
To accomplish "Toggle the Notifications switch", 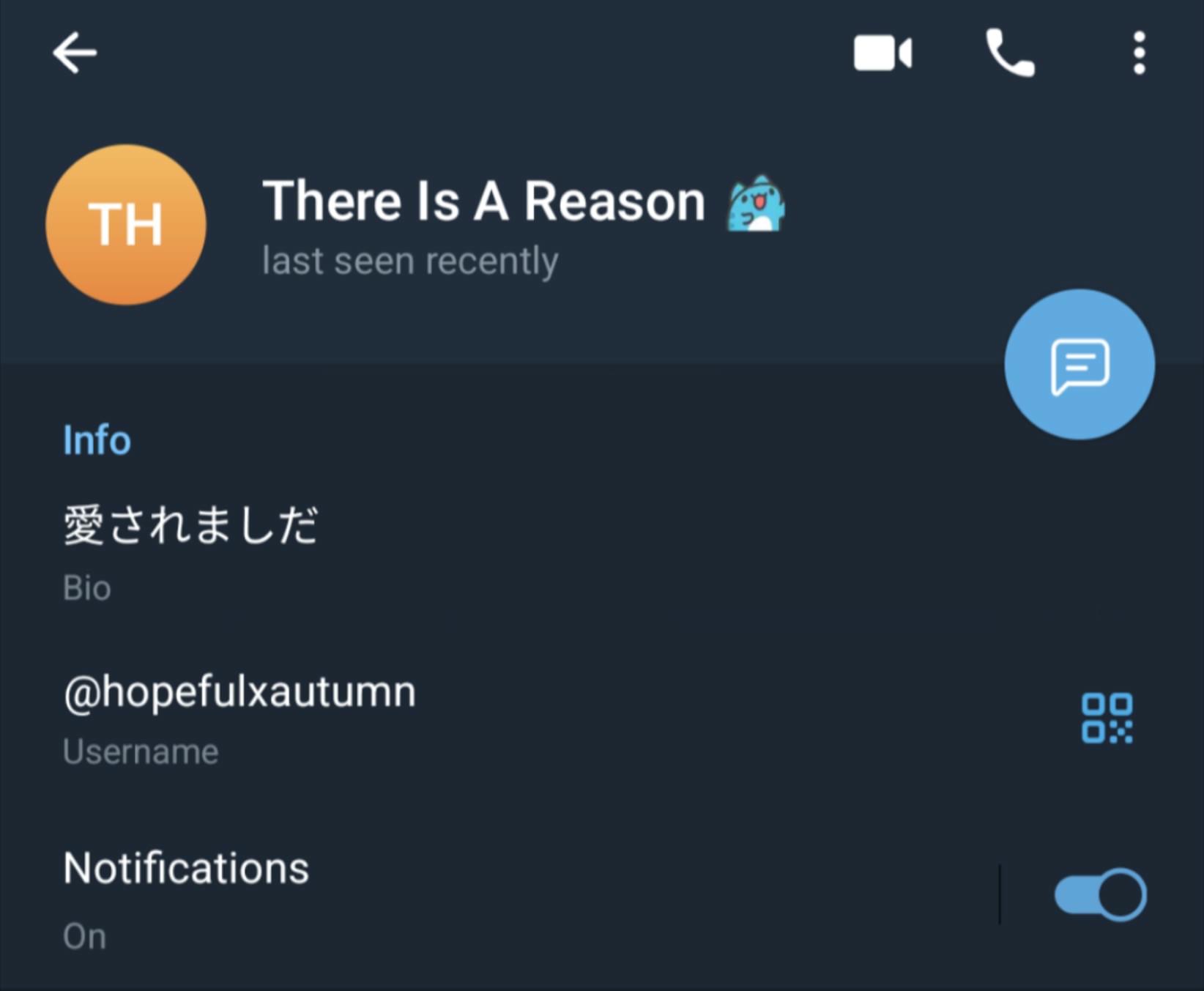I will click(x=1100, y=894).
